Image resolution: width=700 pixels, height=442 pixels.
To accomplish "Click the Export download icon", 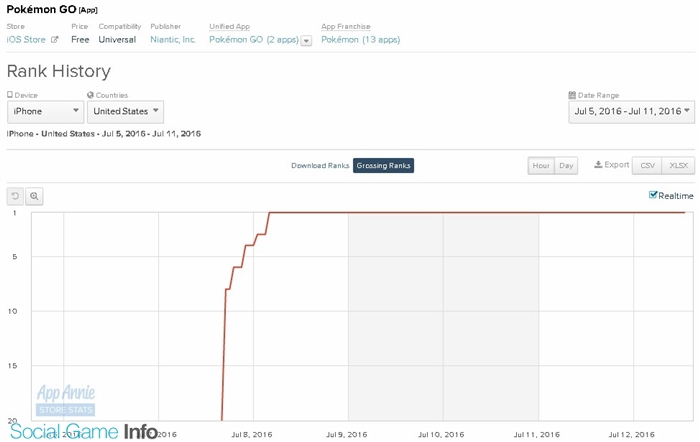I will pyautogui.click(x=598, y=165).
